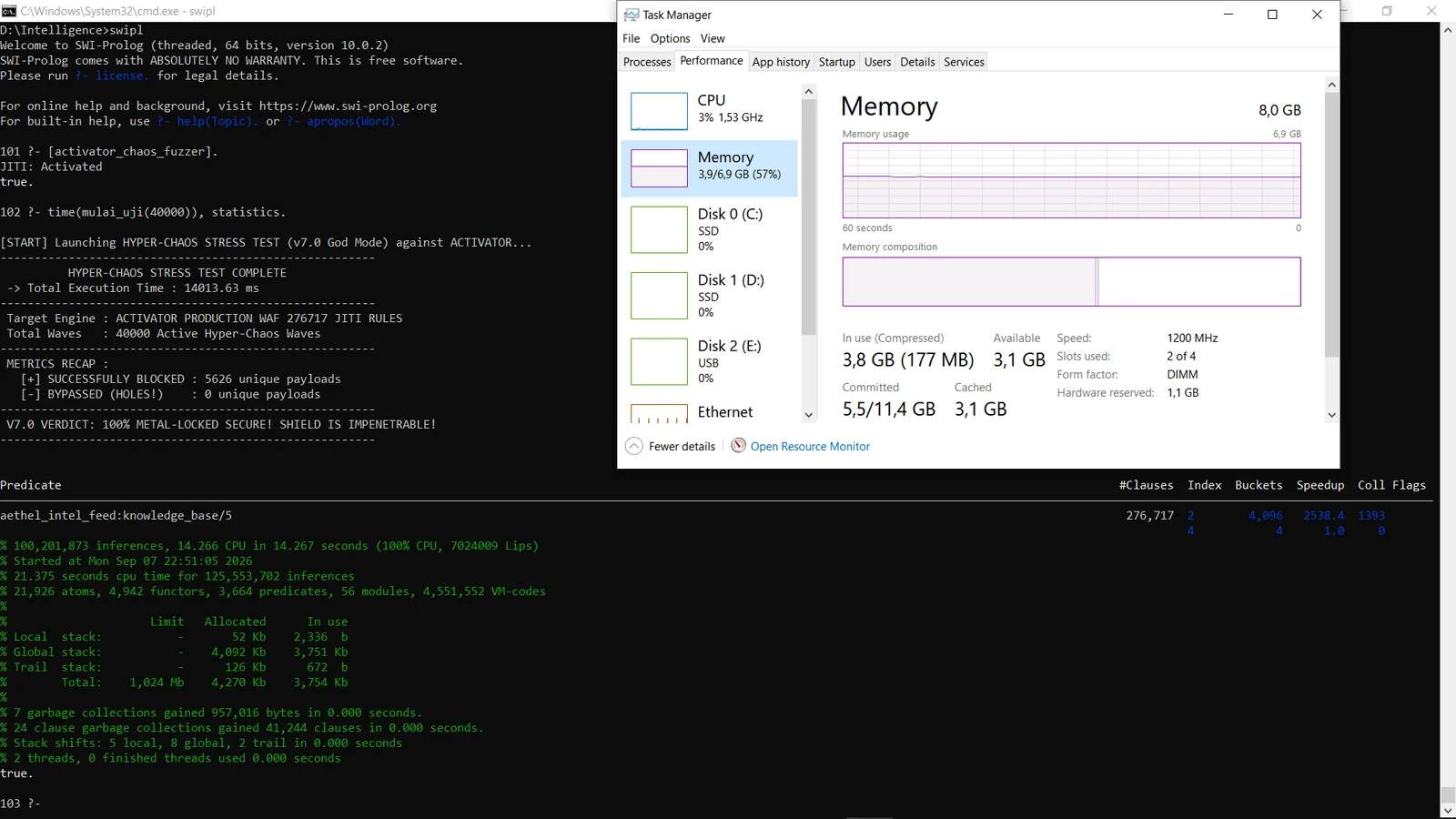Click the '1,1 GB' hardware reserved value

coord(1183,392)
